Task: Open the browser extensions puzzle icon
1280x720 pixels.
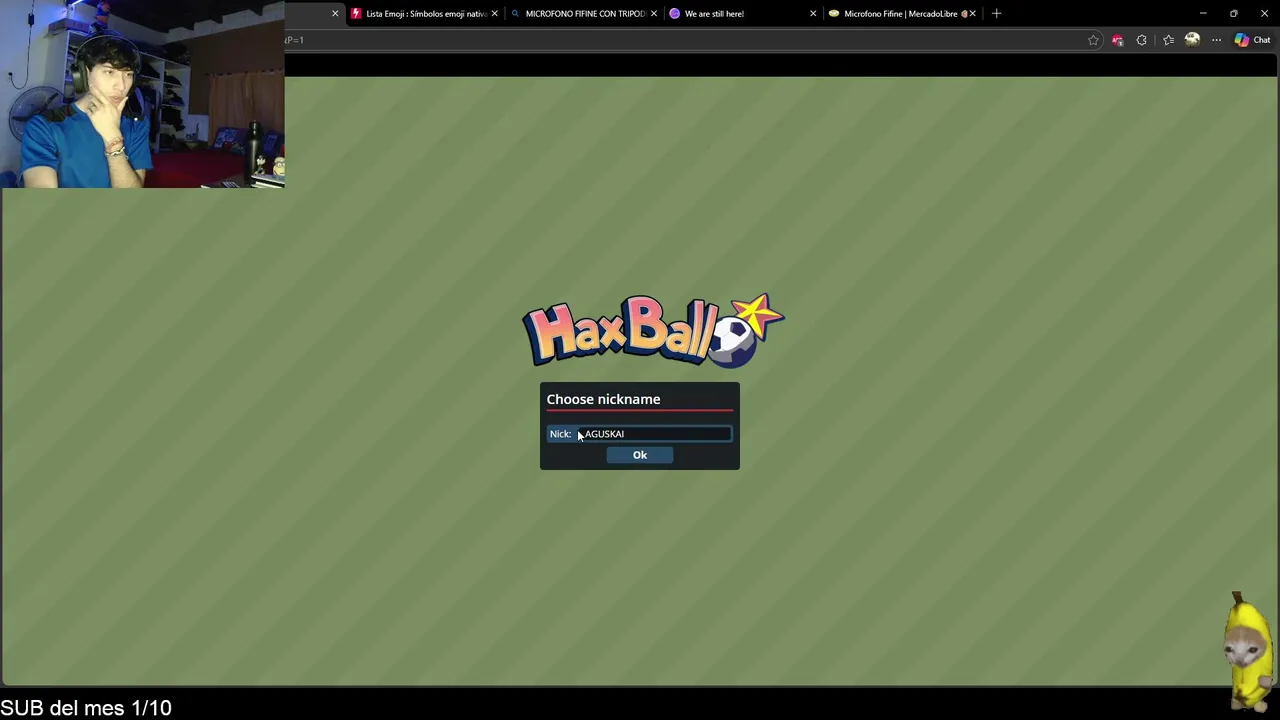Action: (1141, 40)
